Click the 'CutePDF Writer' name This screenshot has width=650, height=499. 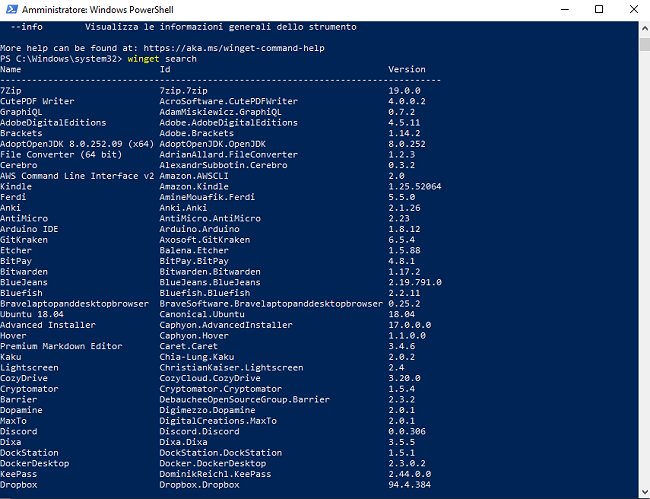pyautogui.click(x=37, y=101)
